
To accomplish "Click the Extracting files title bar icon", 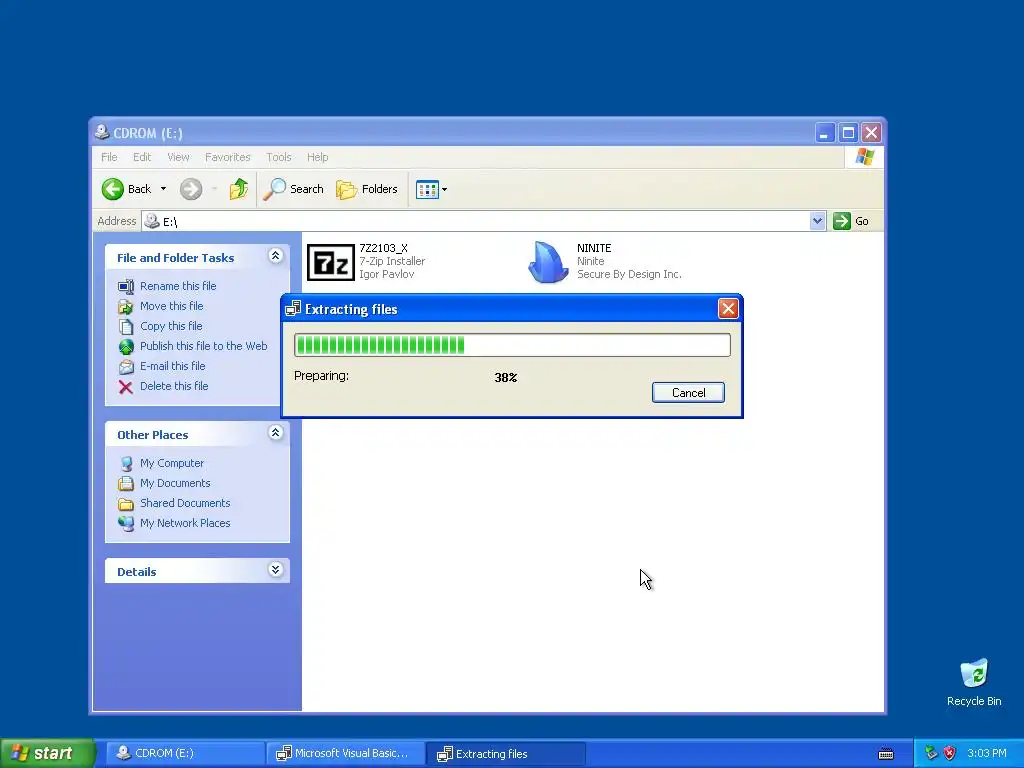I will pos(293,309).
